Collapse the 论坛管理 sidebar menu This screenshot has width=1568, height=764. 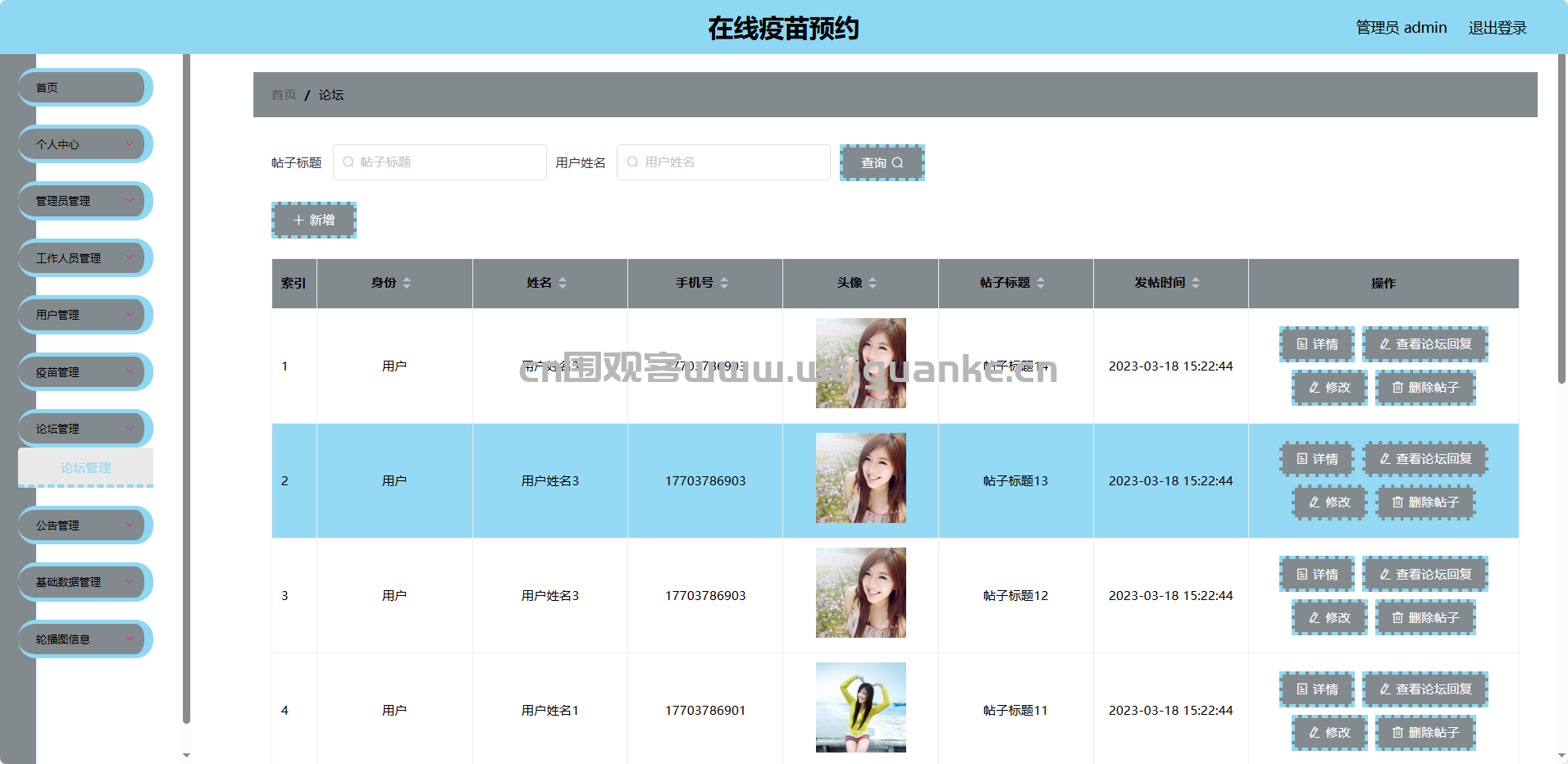84,429
